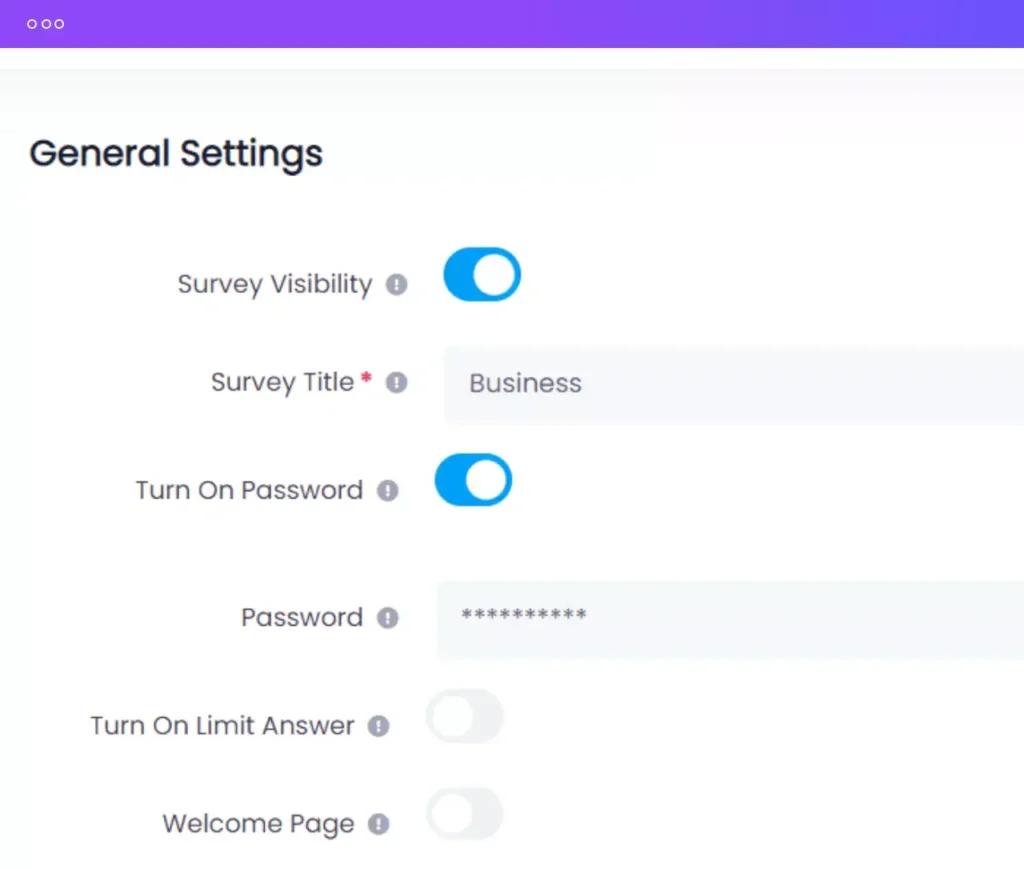Click the Password field info icon
1024x869 pixels.
tap(386, 618)
